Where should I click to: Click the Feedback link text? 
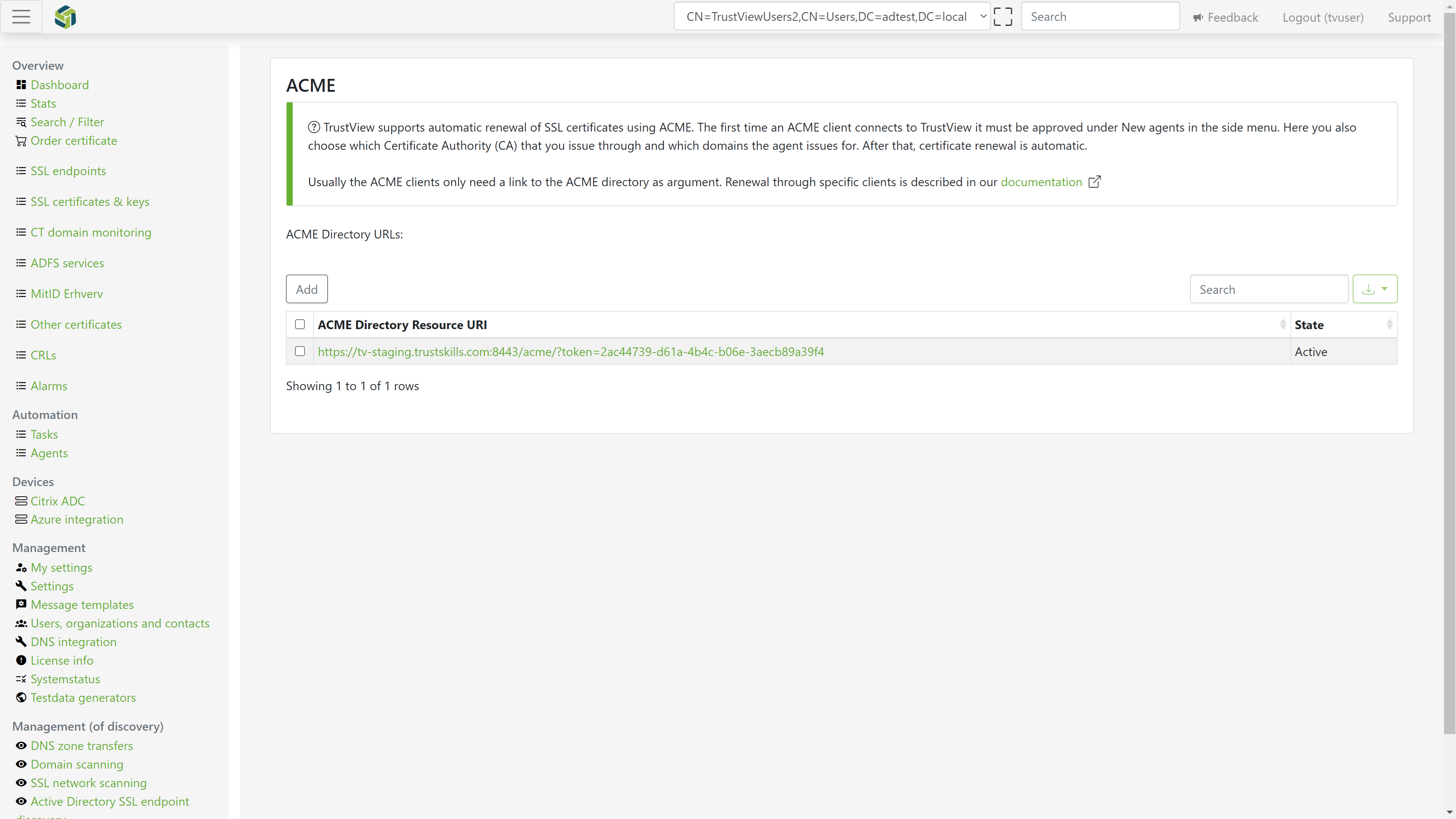(1232, 17)
